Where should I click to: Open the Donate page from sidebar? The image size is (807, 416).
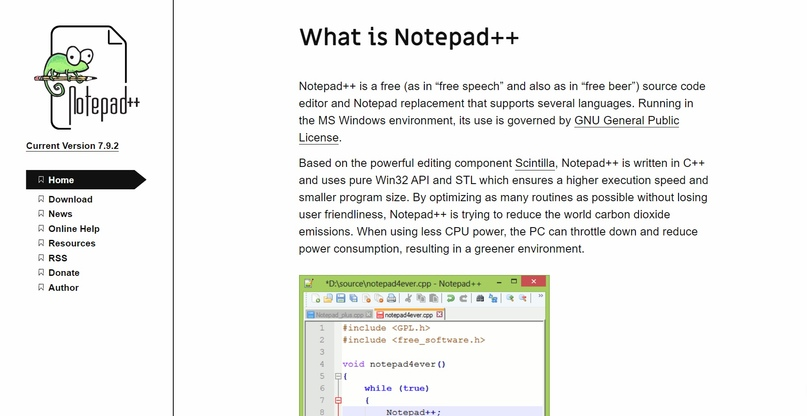(64, 273)
